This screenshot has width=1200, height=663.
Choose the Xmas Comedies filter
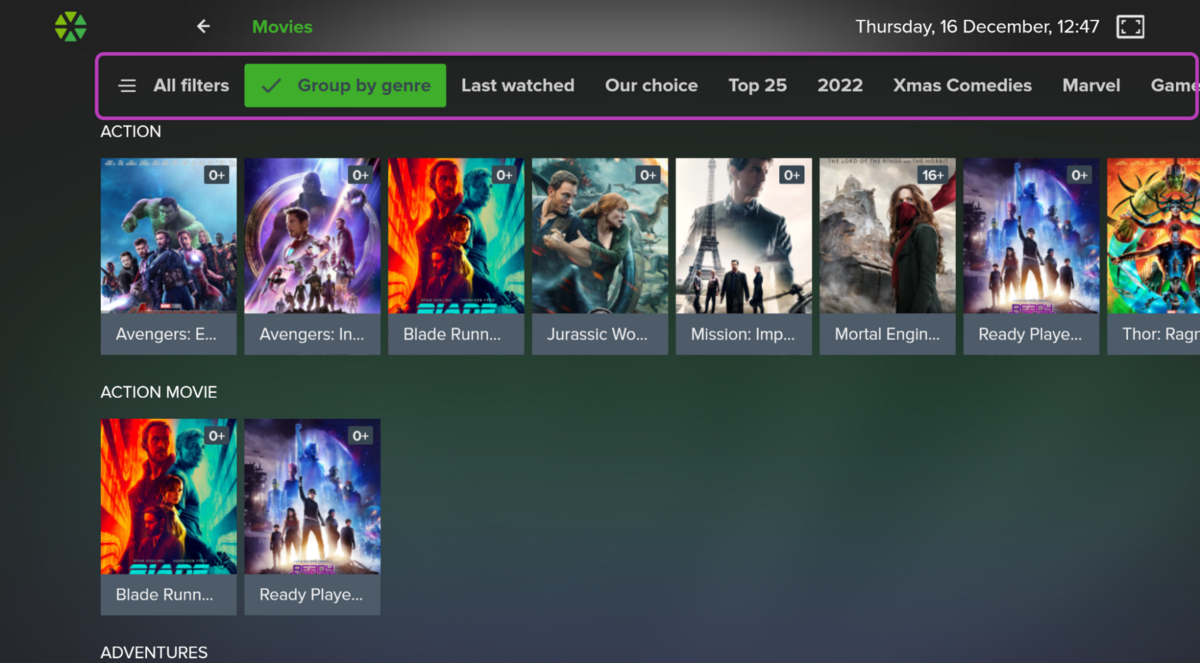tap(962, 86)
